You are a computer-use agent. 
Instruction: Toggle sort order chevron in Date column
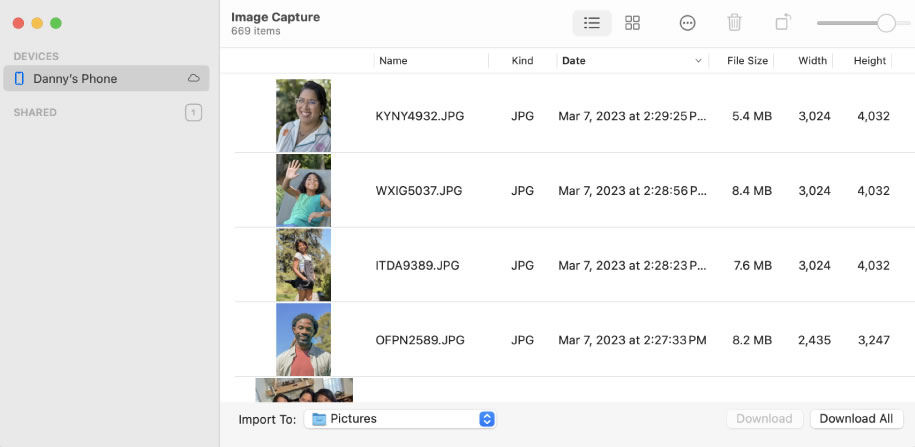[698, 61]
